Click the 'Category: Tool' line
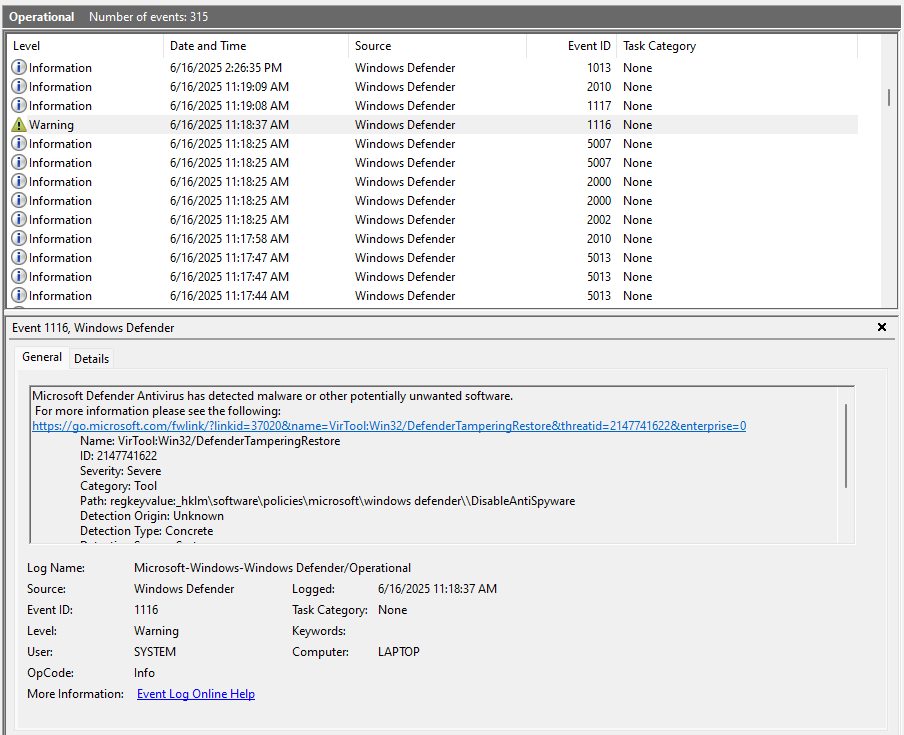The width and height of the screenshot is (904, 735). point(118,486)
